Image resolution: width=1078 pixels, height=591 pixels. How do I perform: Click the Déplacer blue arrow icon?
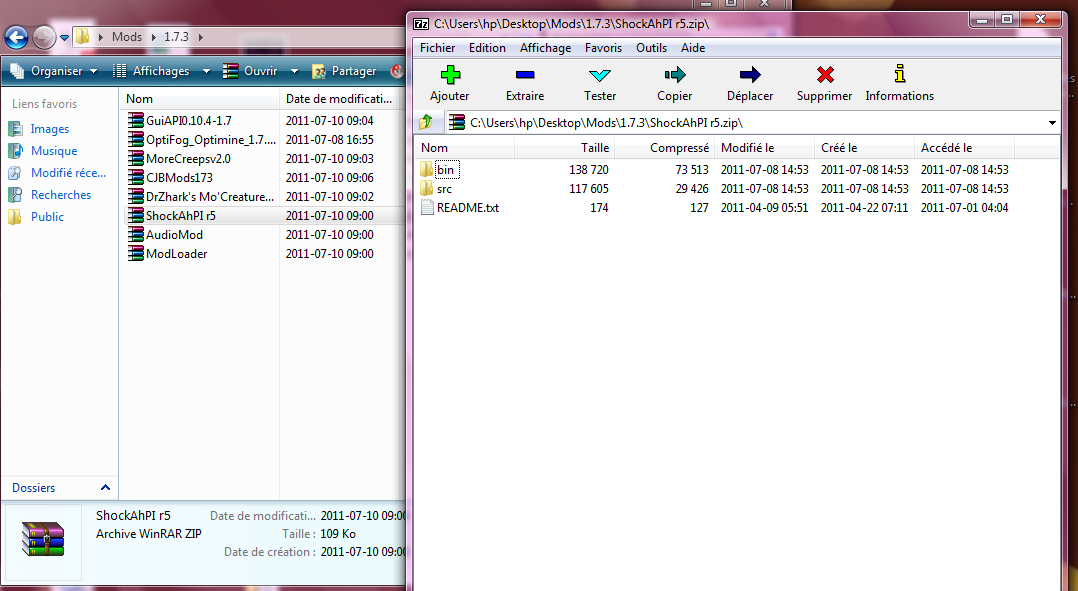click(750, 74)
